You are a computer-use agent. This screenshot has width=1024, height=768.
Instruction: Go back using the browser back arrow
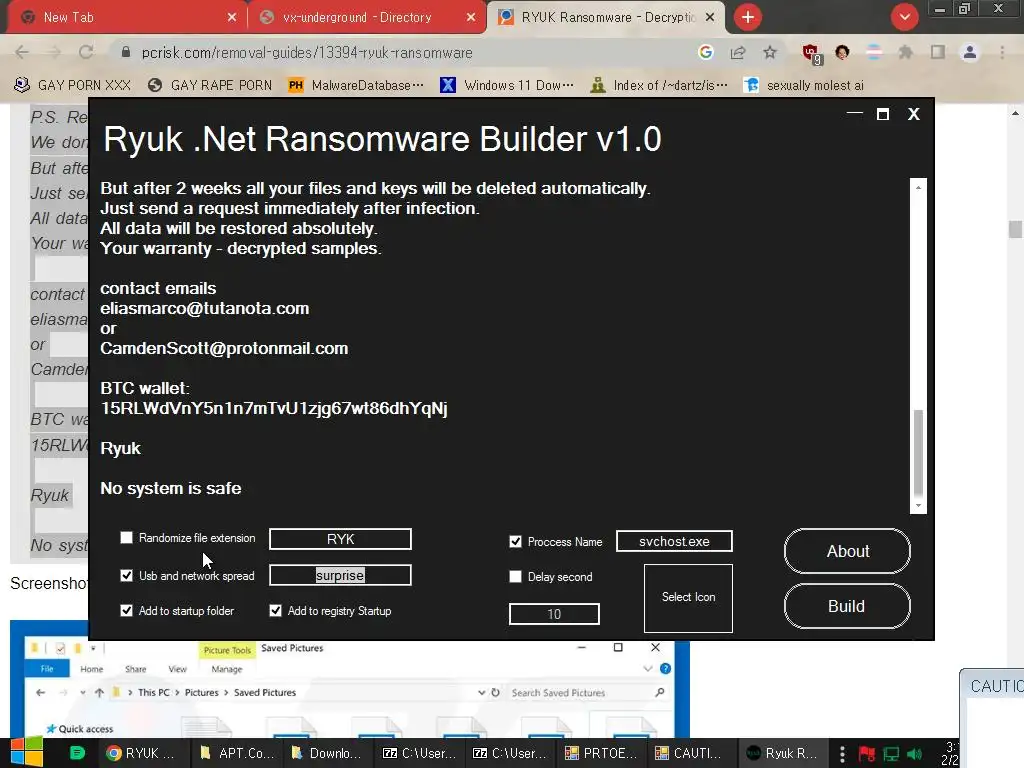pyautogui.click(x=22, y=52)
